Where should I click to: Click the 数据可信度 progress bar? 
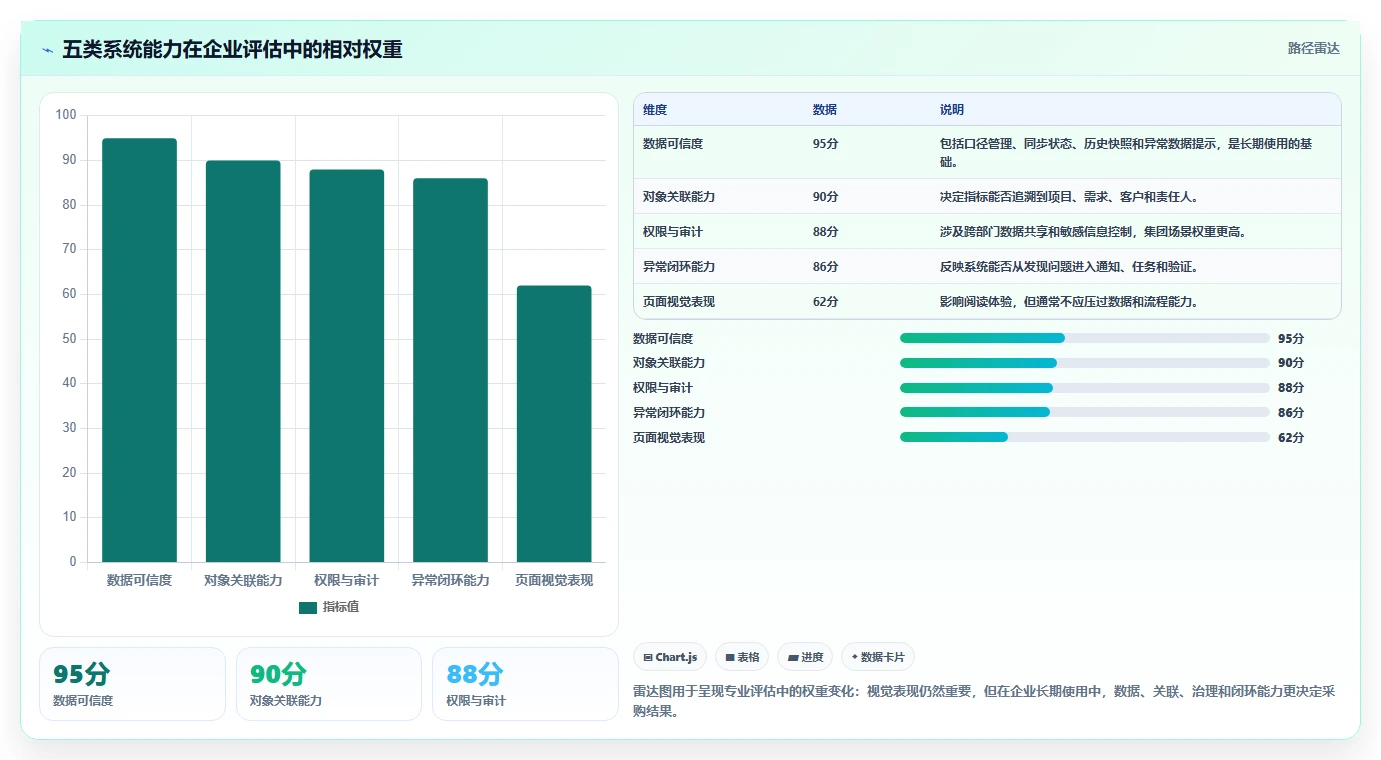(1085, 338)
